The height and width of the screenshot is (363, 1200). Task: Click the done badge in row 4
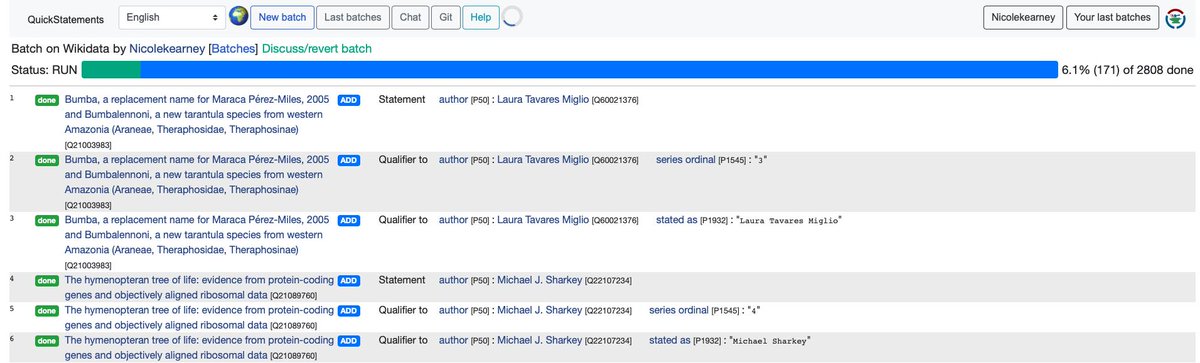click(x=47, y=280)
